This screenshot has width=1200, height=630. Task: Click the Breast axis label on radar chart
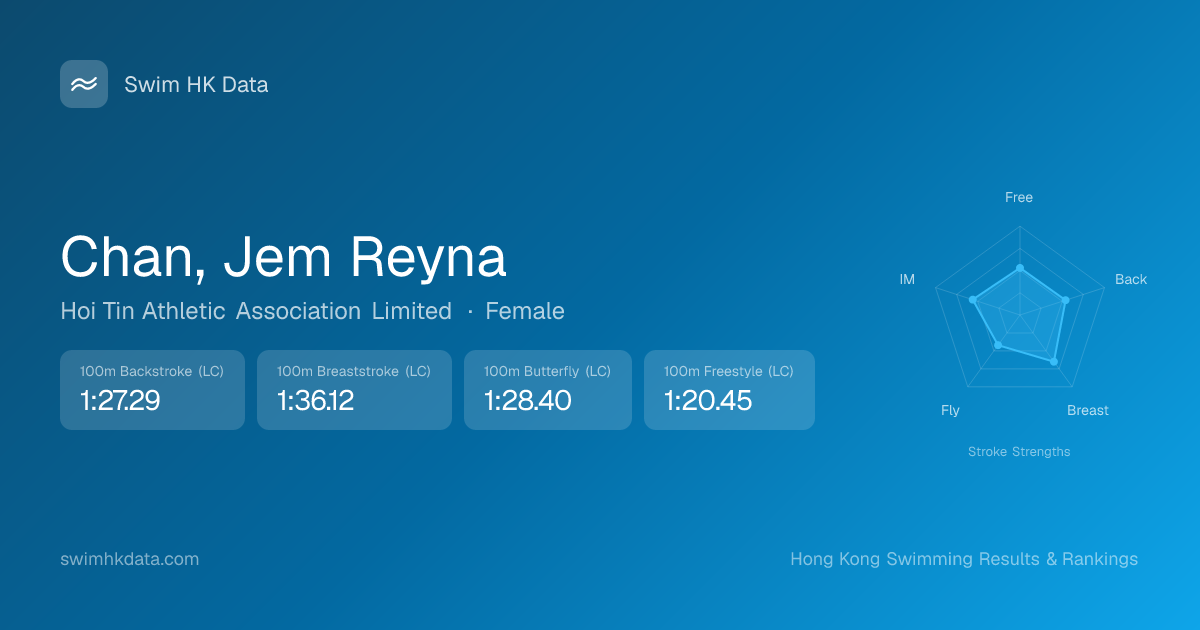(1087, 410)
